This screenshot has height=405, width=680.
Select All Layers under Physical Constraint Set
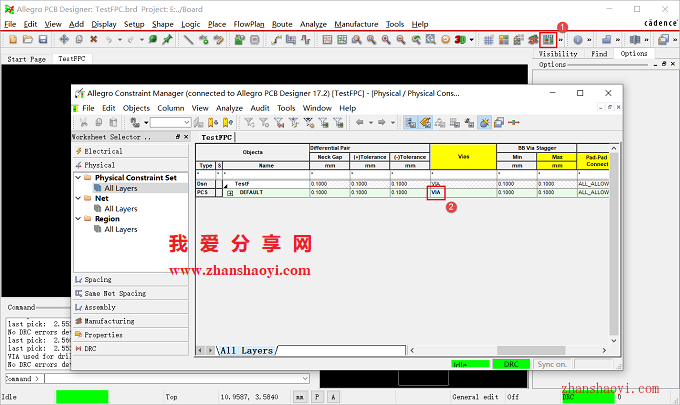121,188
